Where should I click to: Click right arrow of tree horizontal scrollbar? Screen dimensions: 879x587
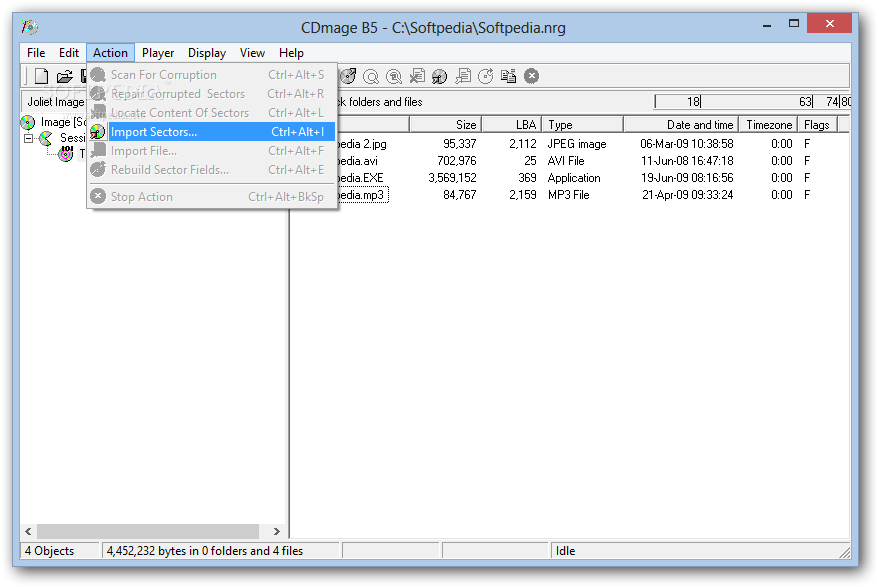pyautogui.click(x=276, y=531)
